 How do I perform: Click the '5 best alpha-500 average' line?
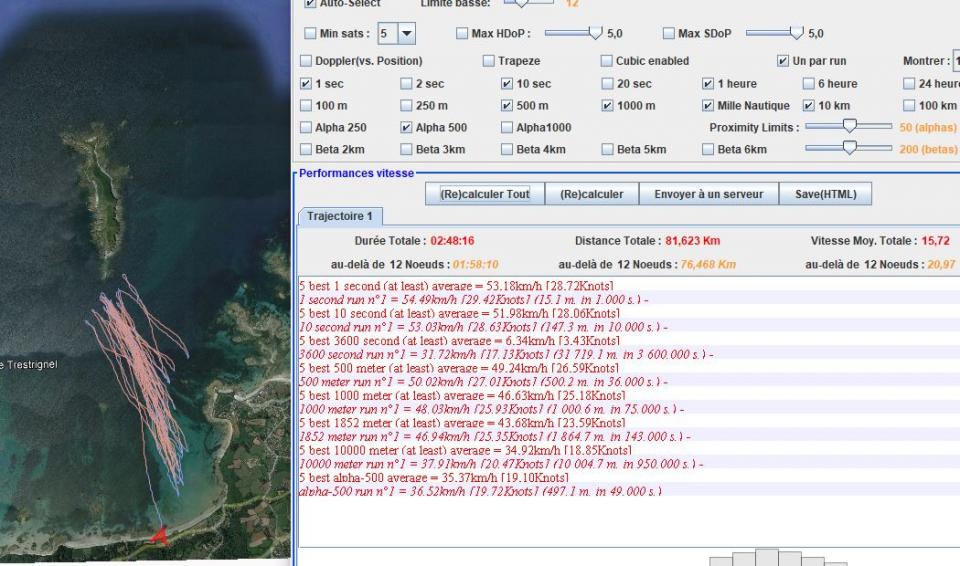click(x=434, y=477)
